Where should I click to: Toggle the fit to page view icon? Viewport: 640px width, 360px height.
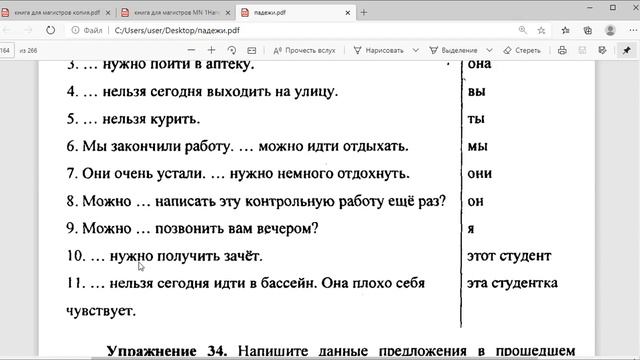[252, 50]
